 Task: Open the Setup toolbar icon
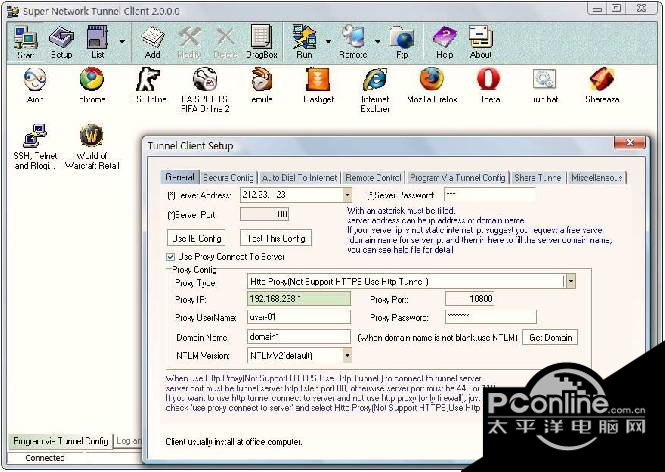[61, 42]
